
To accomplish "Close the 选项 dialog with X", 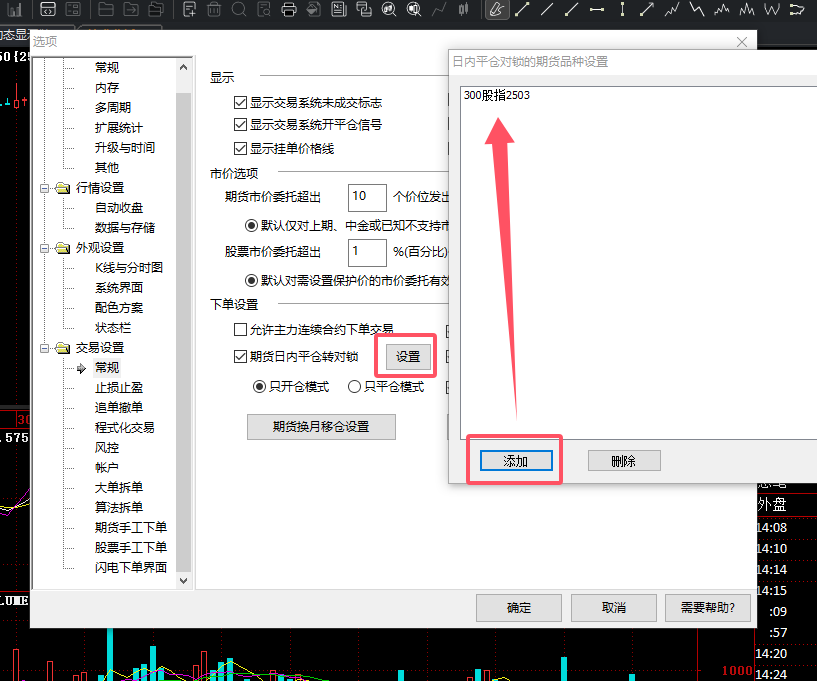I will click(x=742, y=42).
